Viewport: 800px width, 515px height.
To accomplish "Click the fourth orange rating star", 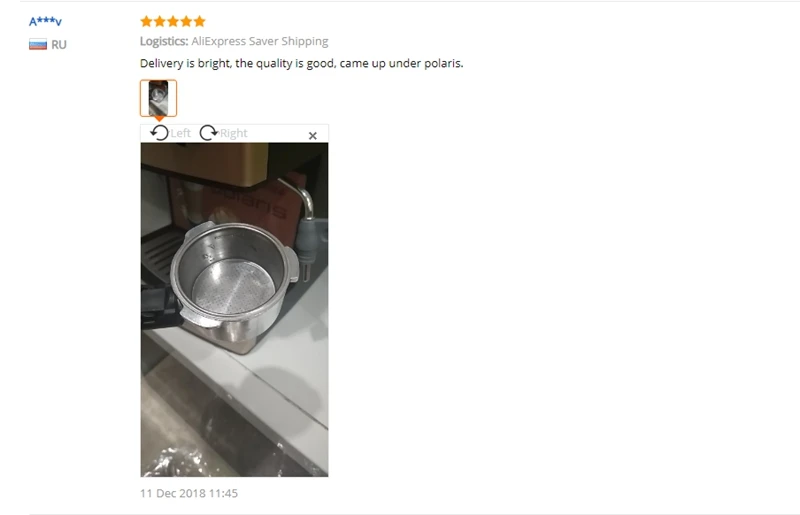I will click(186, 21).
